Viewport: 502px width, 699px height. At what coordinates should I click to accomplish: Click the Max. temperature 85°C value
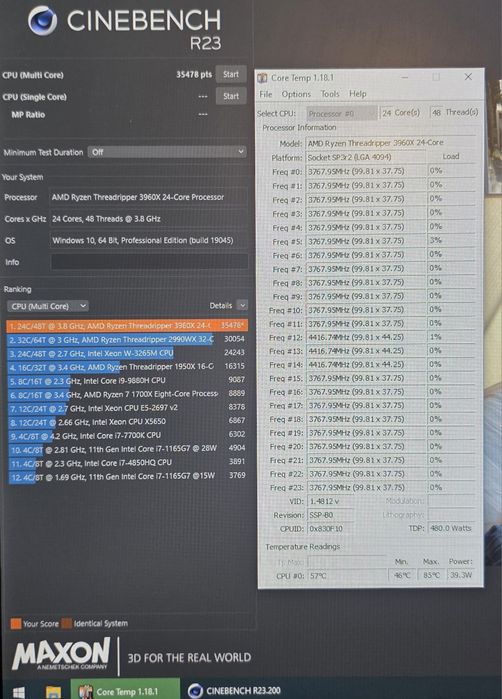pos(431,576)
